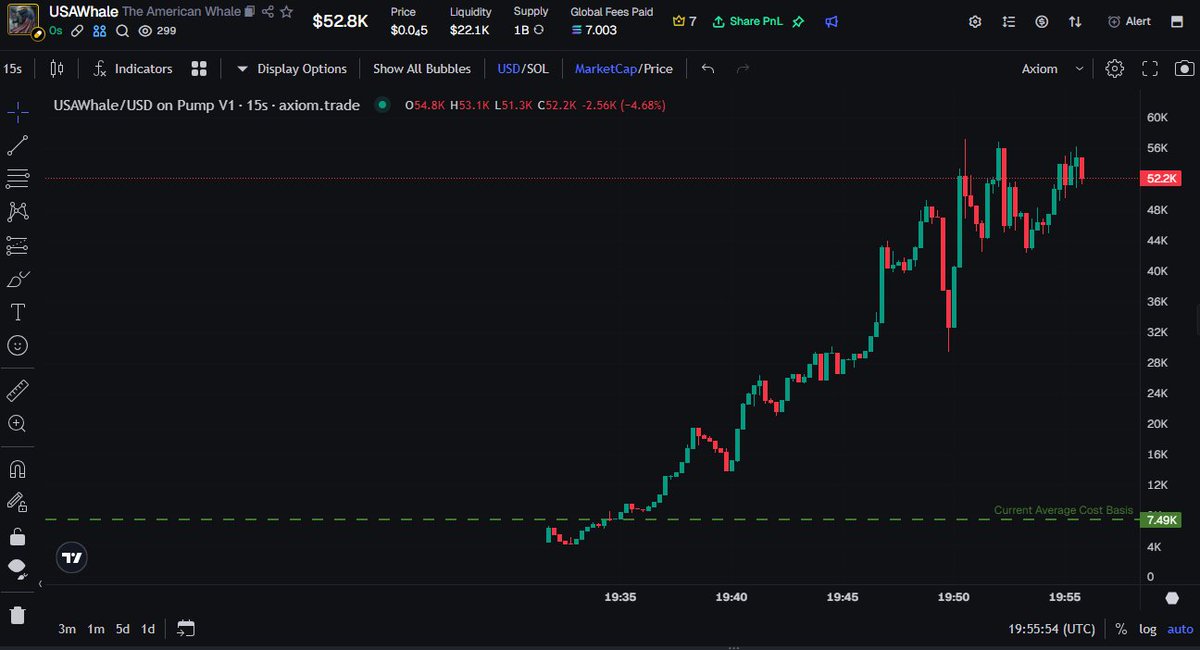
Task: Toggle magnet mode for drawings
Action: coord(17,468)
